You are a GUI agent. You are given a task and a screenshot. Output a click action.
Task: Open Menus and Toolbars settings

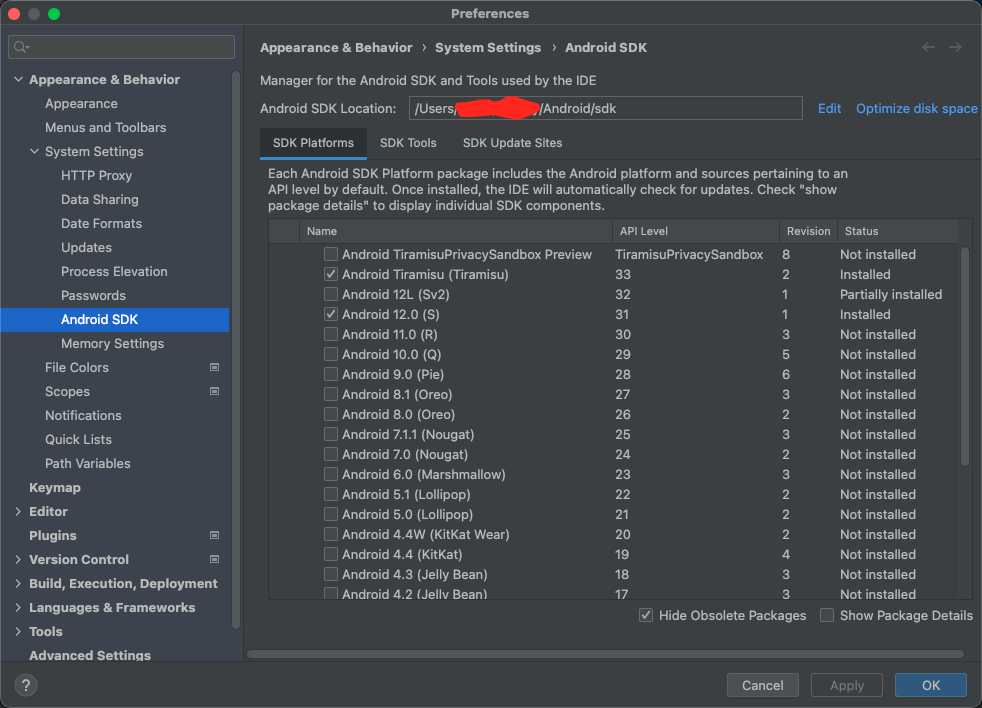(x=106, y=127)
